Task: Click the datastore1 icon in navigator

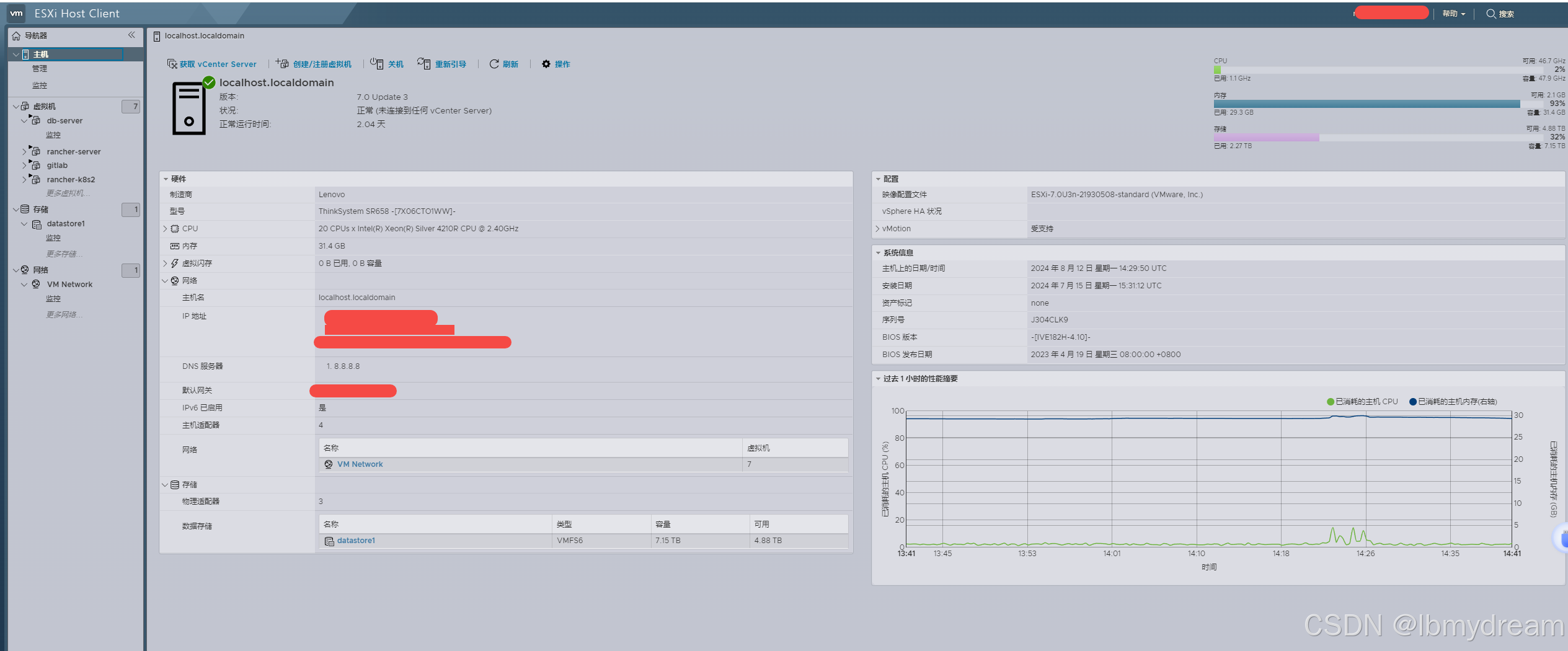Action: tap(37, 224)
